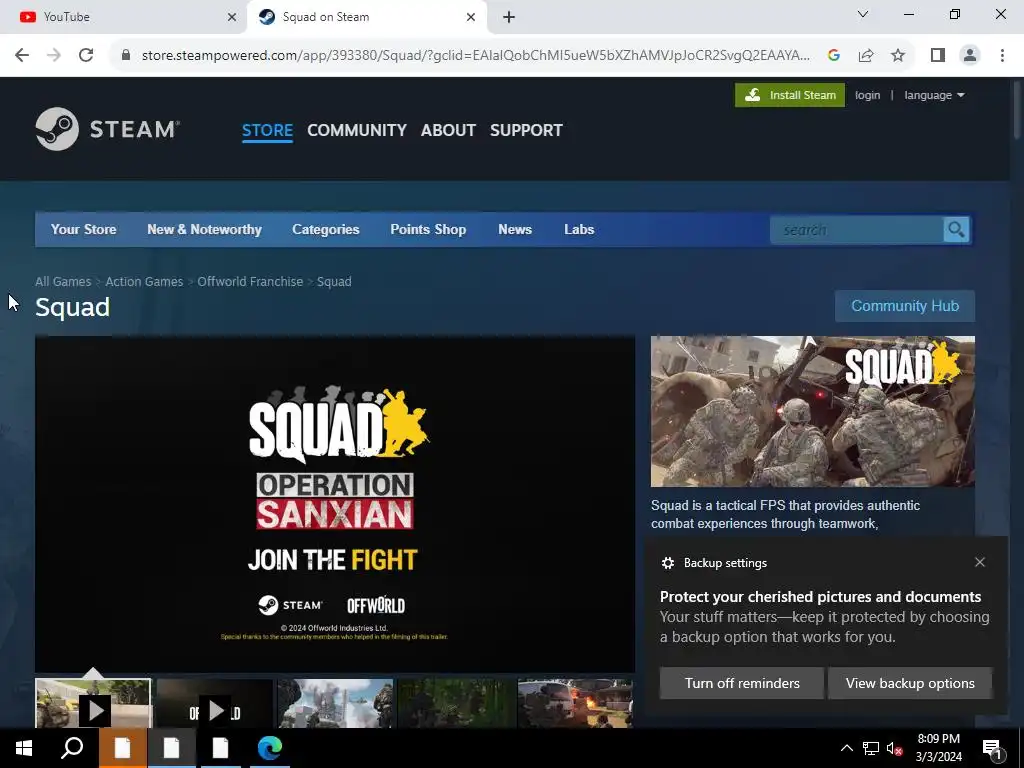Open the language dropdown
This screenshot has width=1024, height=768.
pos(934,95)
